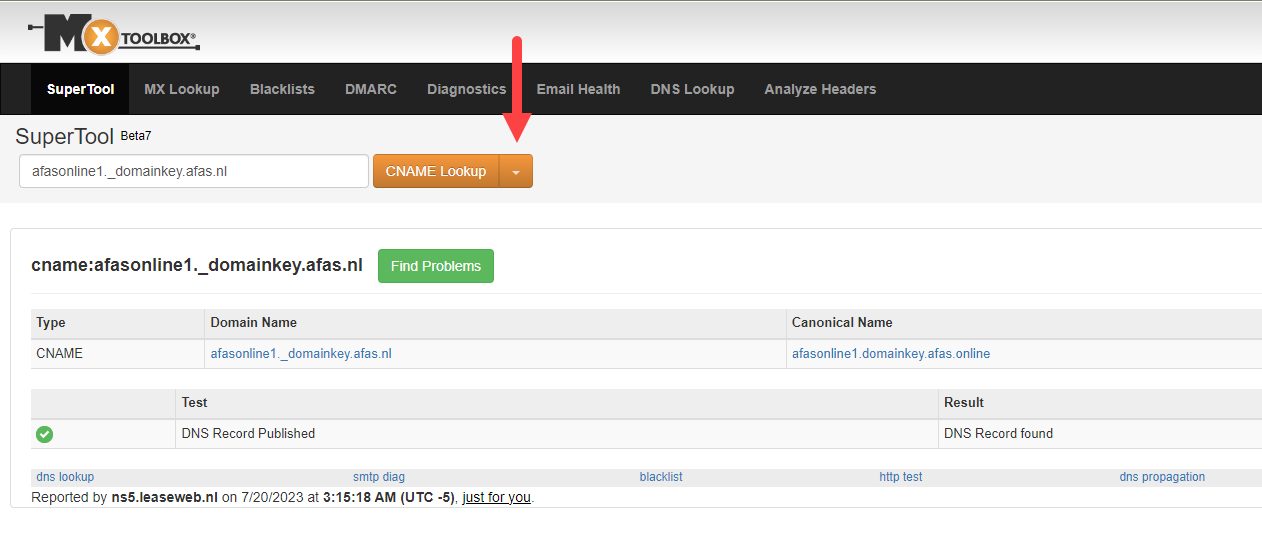
Task: Open the SuperTool tab
Action: coord(81,89)
